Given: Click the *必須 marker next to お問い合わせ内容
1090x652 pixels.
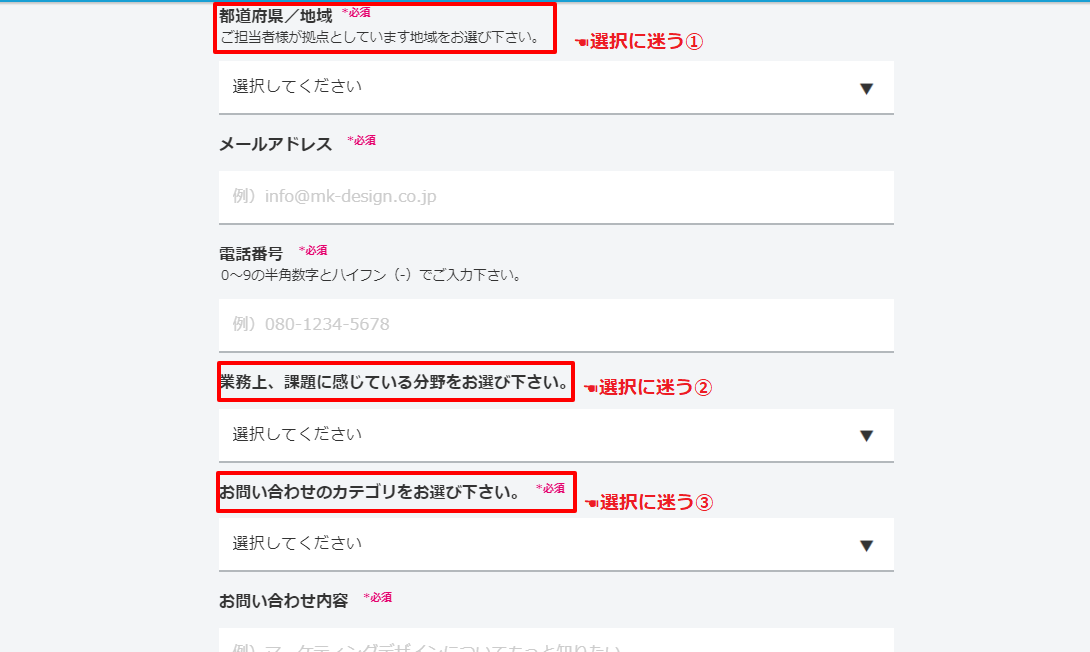Looking at the screenshot, I should [377, 597].
